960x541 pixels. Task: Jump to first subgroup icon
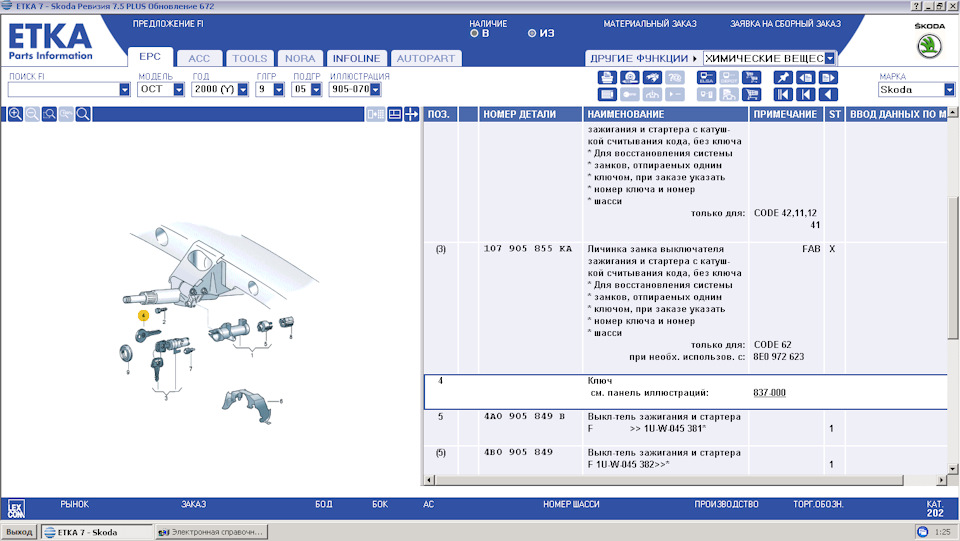click(x=806, y=94)
